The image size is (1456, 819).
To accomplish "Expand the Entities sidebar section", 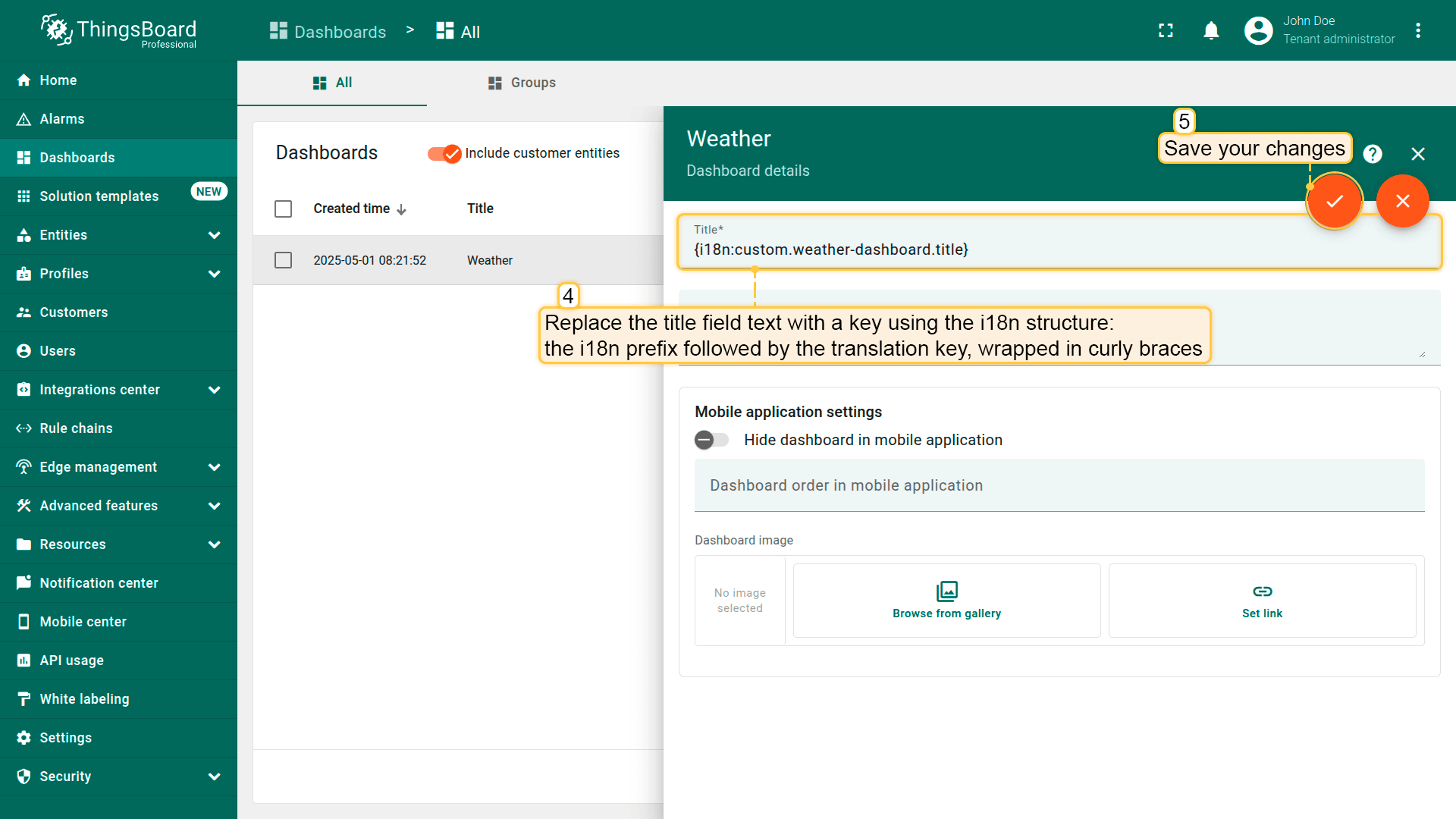I will pos(214,235).
